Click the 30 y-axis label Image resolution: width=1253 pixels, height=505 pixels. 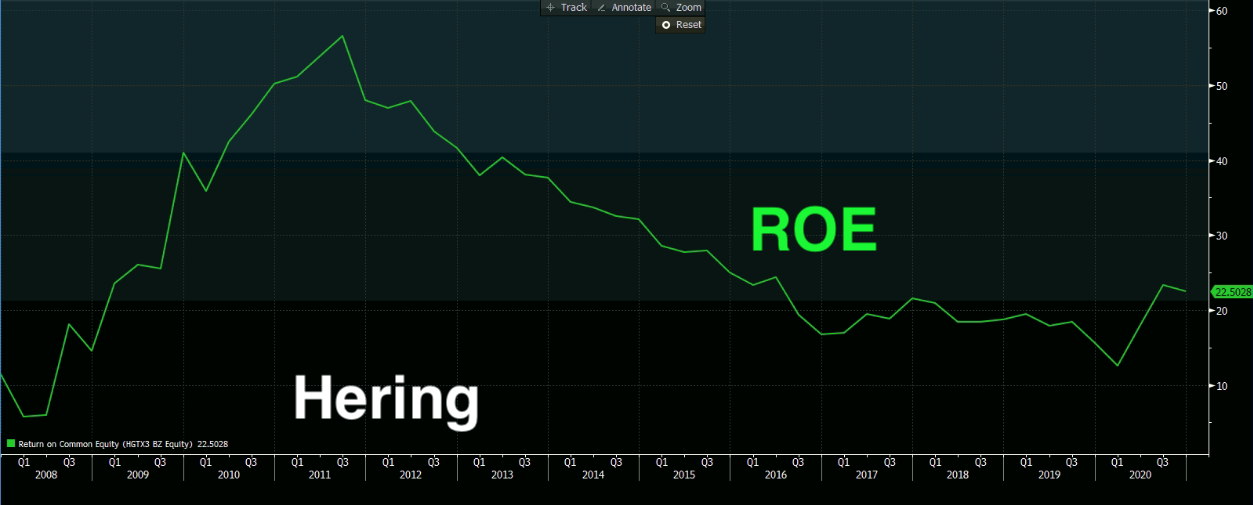coord(1222,236)
